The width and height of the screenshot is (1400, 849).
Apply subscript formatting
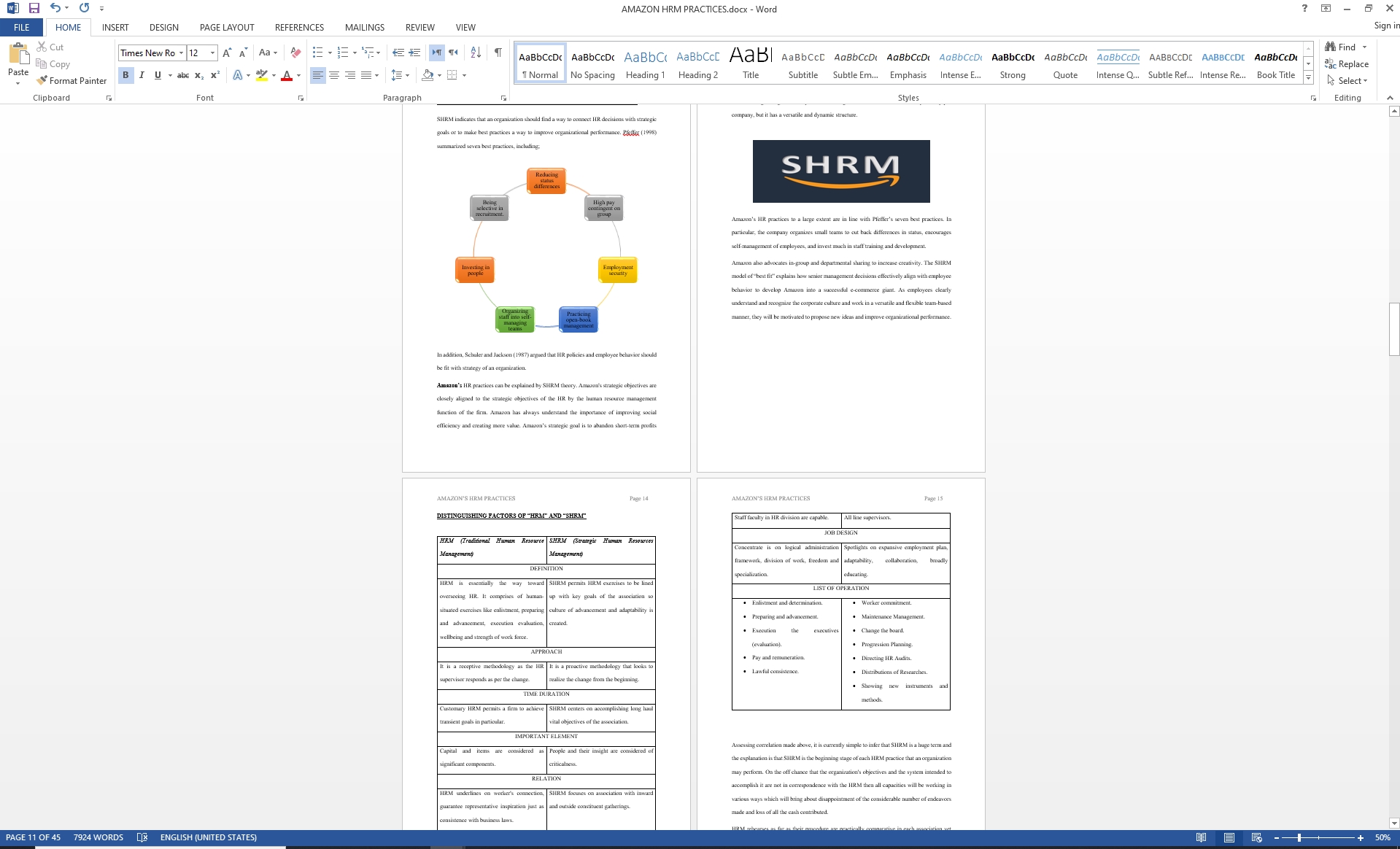click(197, 74)
